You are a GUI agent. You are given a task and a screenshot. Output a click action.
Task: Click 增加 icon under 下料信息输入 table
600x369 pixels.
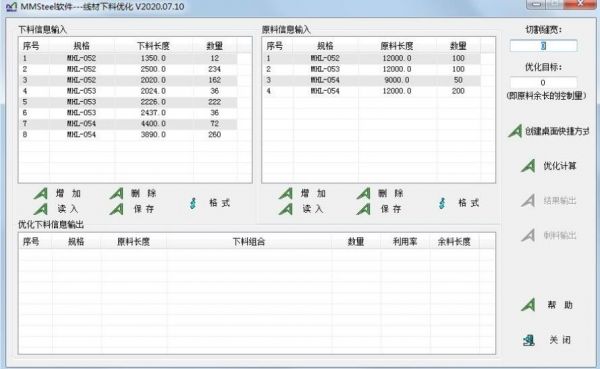coord(41,193)
